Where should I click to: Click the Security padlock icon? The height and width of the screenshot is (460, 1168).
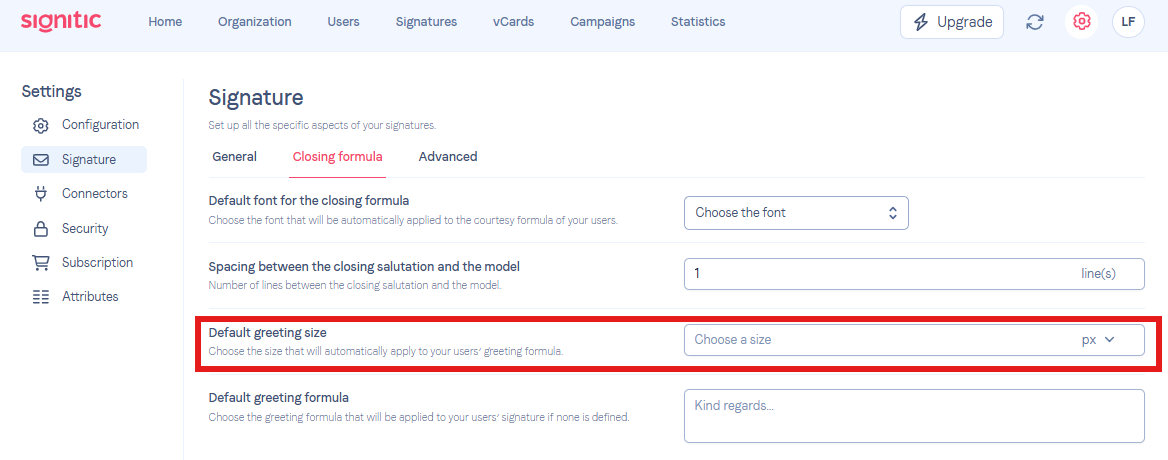41,229
